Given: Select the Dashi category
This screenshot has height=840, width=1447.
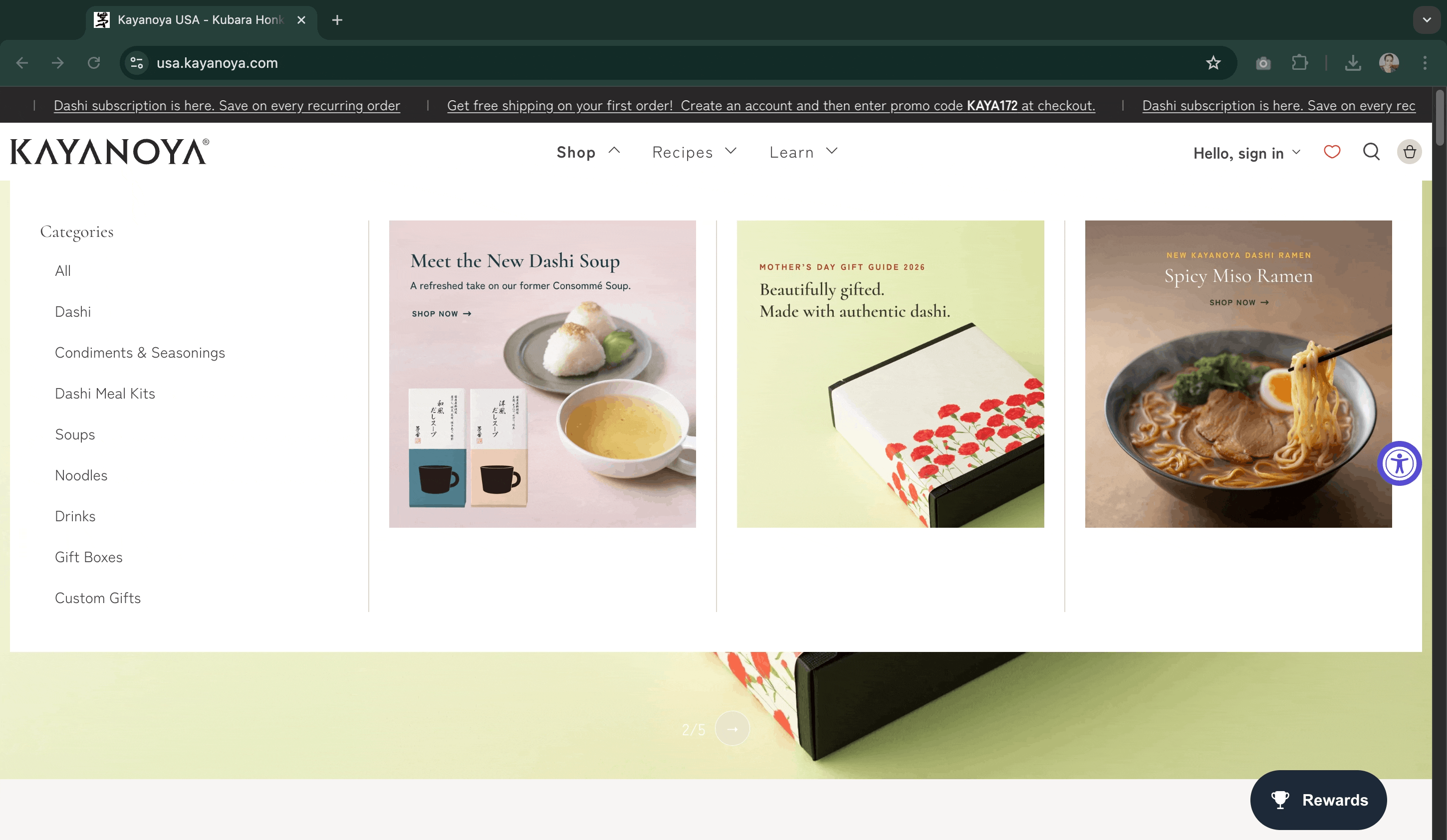Looking at the screenshot, I should 73,312.
